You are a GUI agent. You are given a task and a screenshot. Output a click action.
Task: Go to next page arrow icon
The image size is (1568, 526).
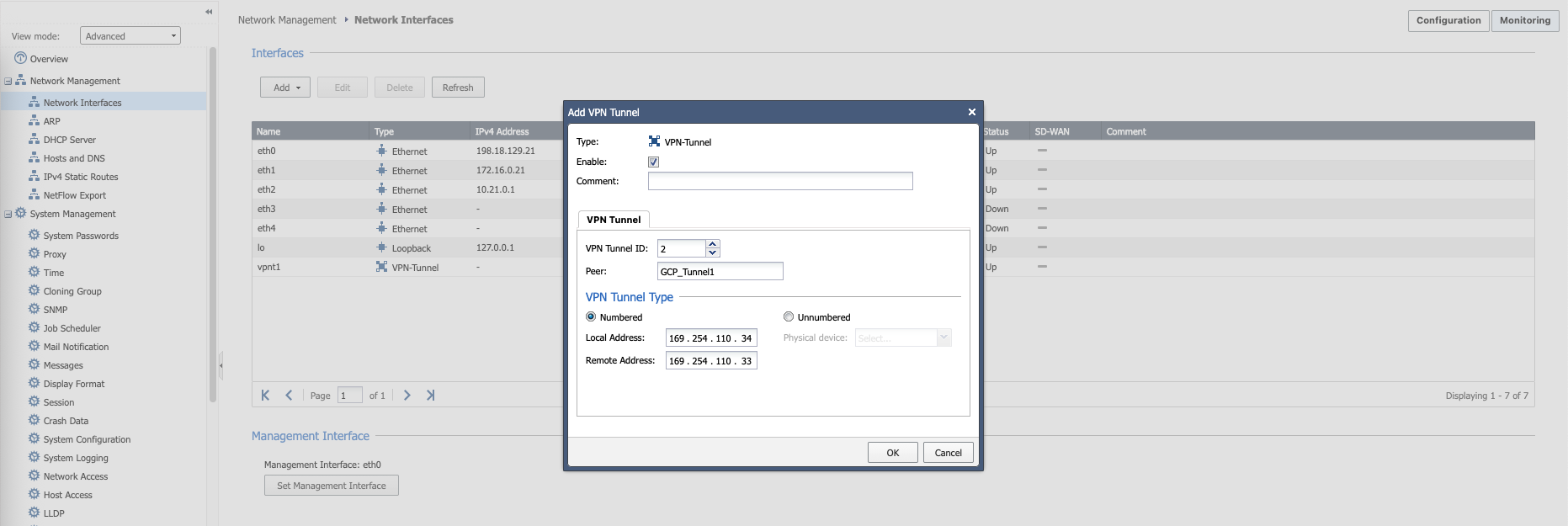point(407,396)
